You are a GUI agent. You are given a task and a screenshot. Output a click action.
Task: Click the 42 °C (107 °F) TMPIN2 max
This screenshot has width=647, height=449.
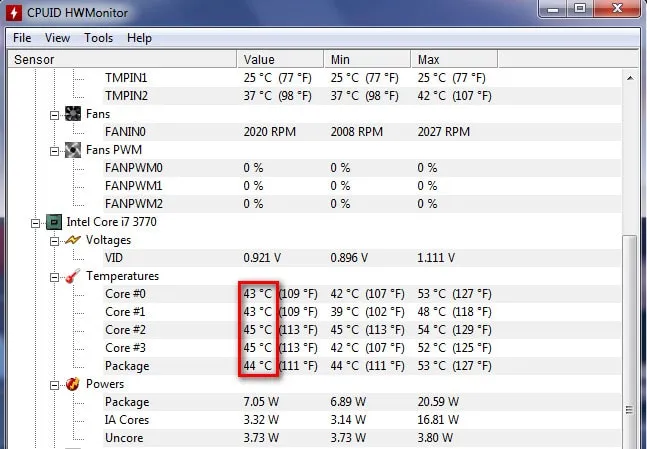[454, 96]
